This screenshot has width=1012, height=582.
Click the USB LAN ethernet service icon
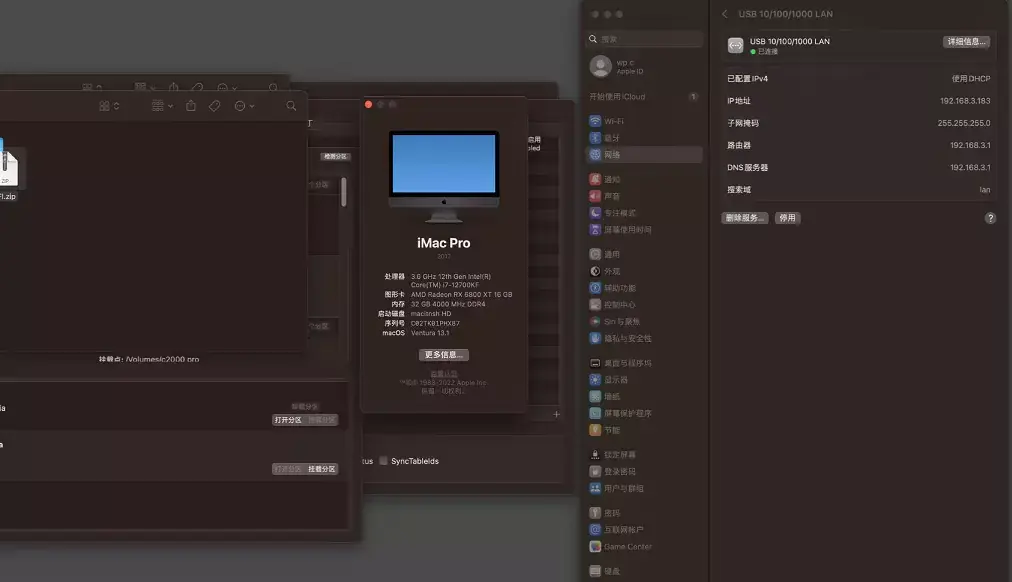[736, 45]
